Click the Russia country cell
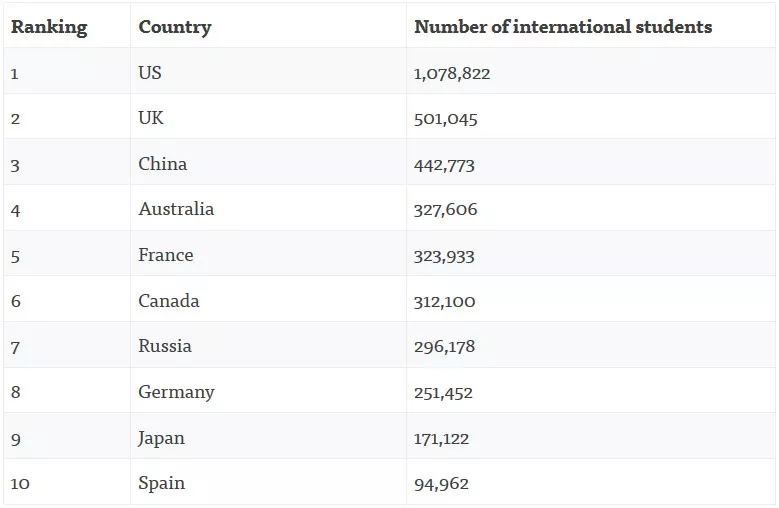The height and width of the screenshot is (508, 779). [165, 346]
